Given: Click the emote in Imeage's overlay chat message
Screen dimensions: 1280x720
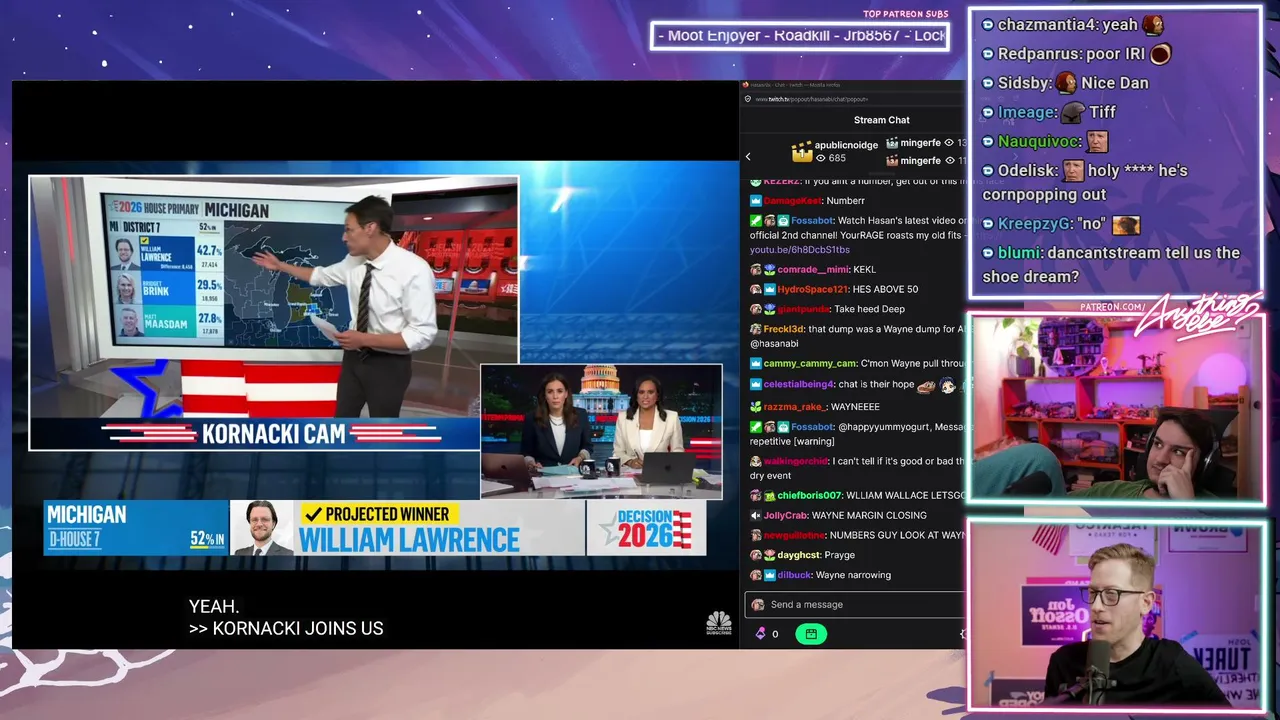Looking at the screenshot, I should [1073, 112].
